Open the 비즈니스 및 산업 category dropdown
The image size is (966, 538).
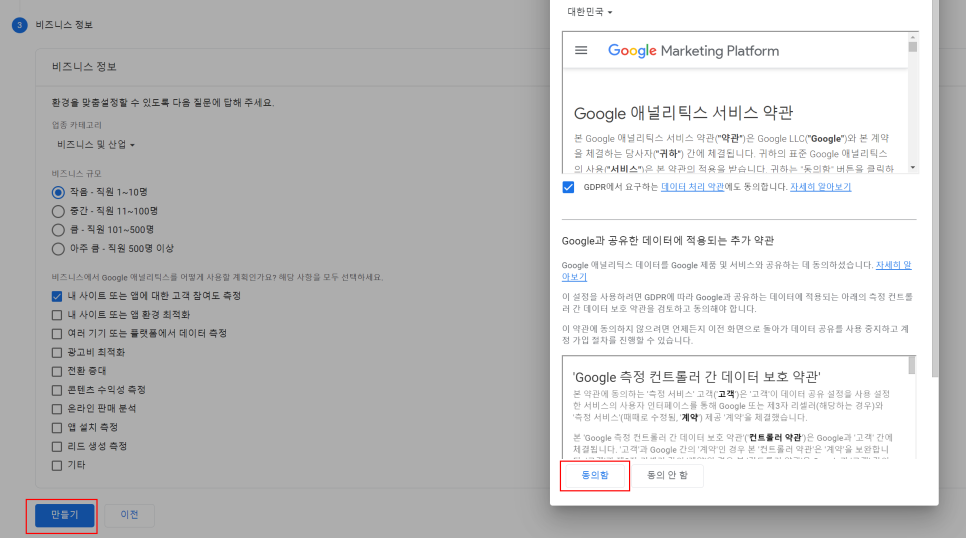(x=95, y=145)
